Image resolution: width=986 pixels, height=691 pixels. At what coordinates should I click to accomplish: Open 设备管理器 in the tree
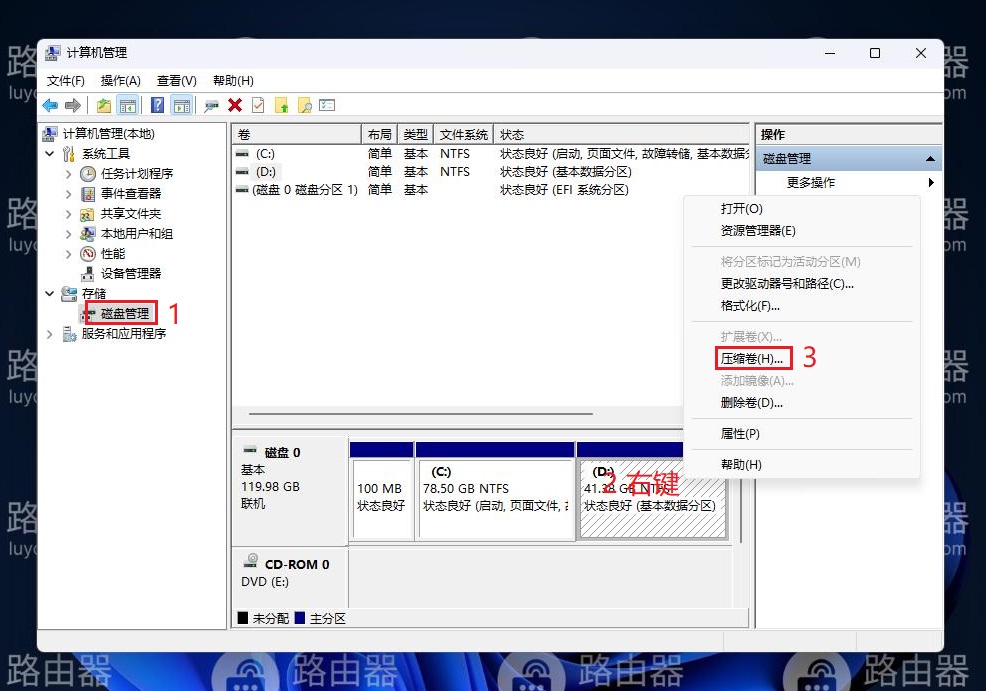tap(131, 274)
